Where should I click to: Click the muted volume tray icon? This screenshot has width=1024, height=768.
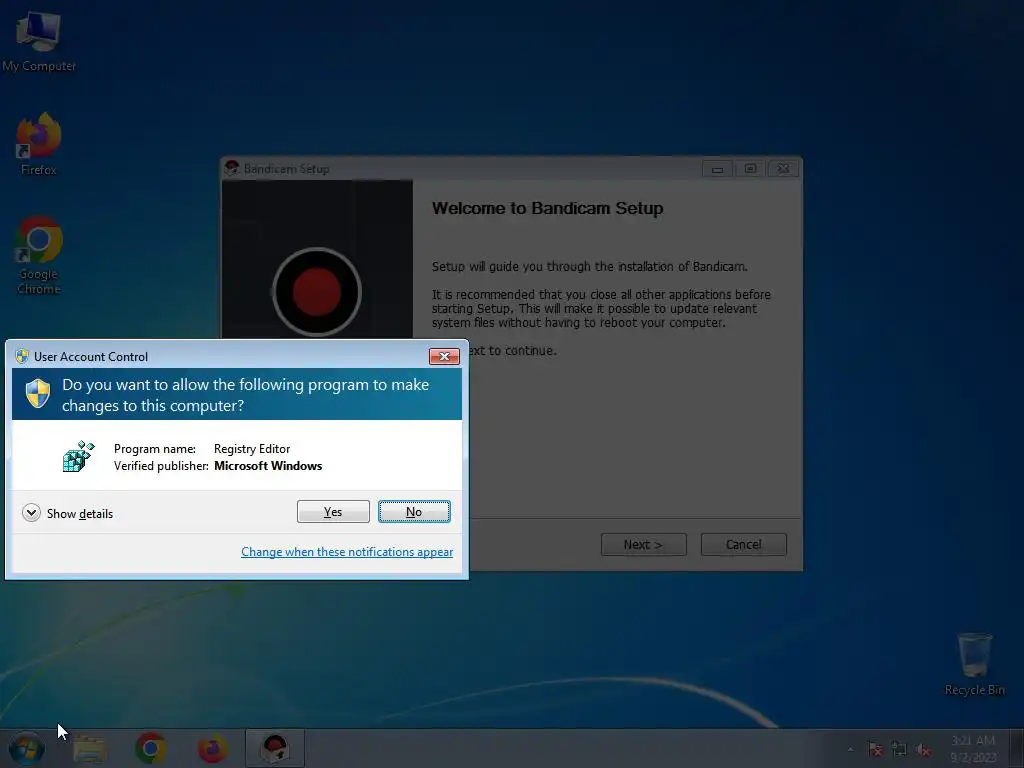pos(923,749)
